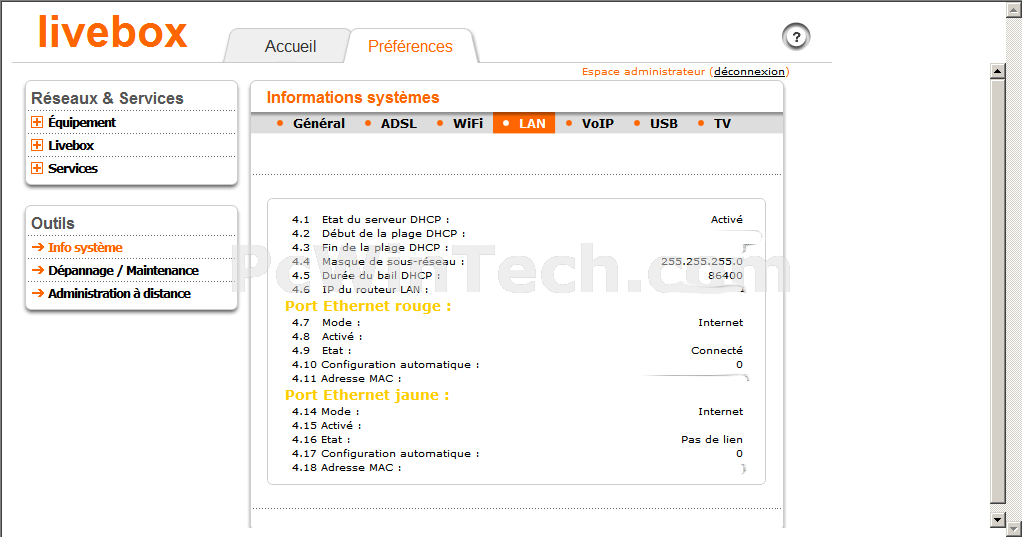Click the subnet mask value 255.255.255.0
This screenshot has height=537, width=1022.
pos(702,261)
